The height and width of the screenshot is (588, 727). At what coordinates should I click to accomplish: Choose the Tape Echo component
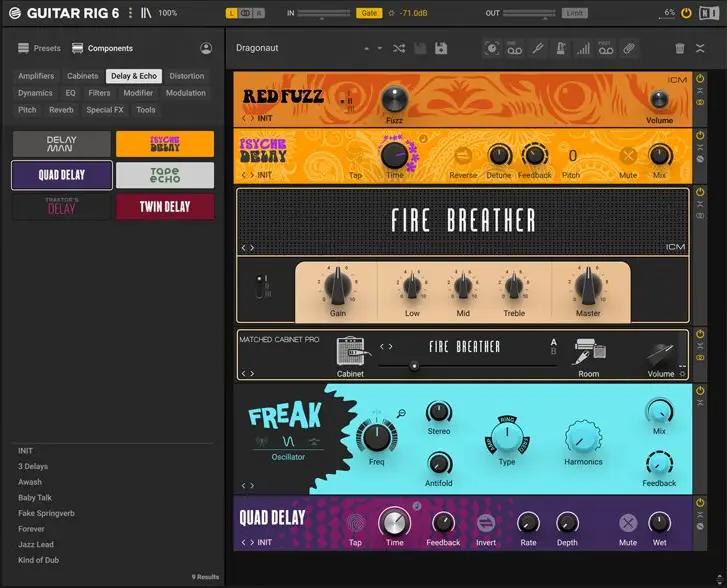tap(165, 175)
